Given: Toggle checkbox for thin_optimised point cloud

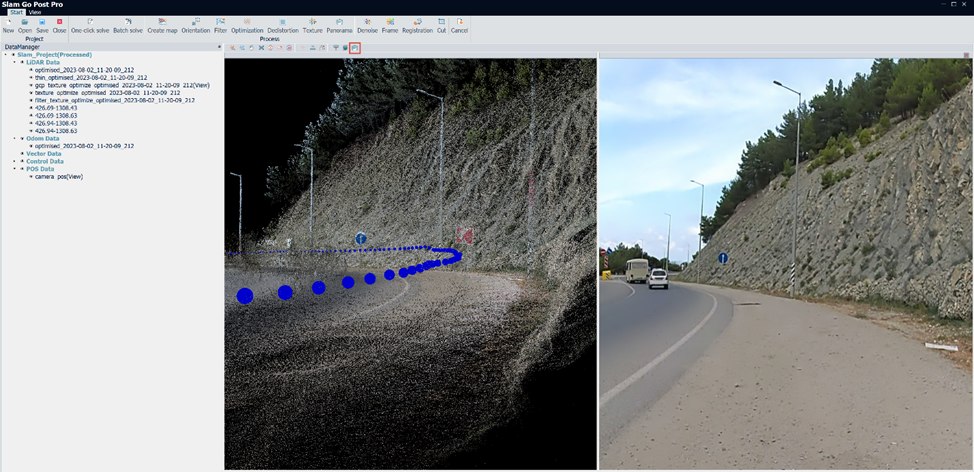Looking at the screenshot, I should (x=31, y=78).
